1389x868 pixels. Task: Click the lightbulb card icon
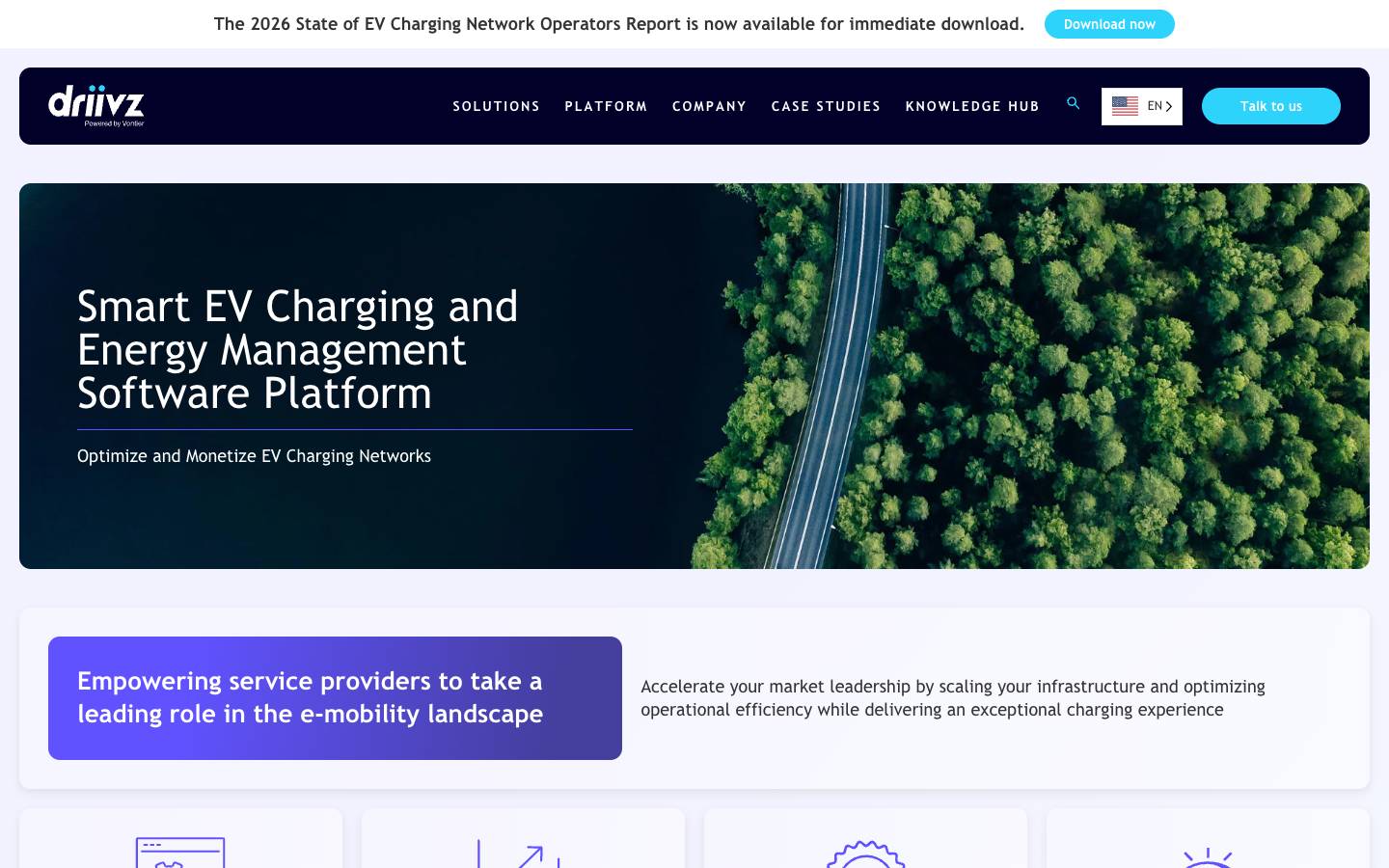pyautogui.click(x=1208, y=857)
